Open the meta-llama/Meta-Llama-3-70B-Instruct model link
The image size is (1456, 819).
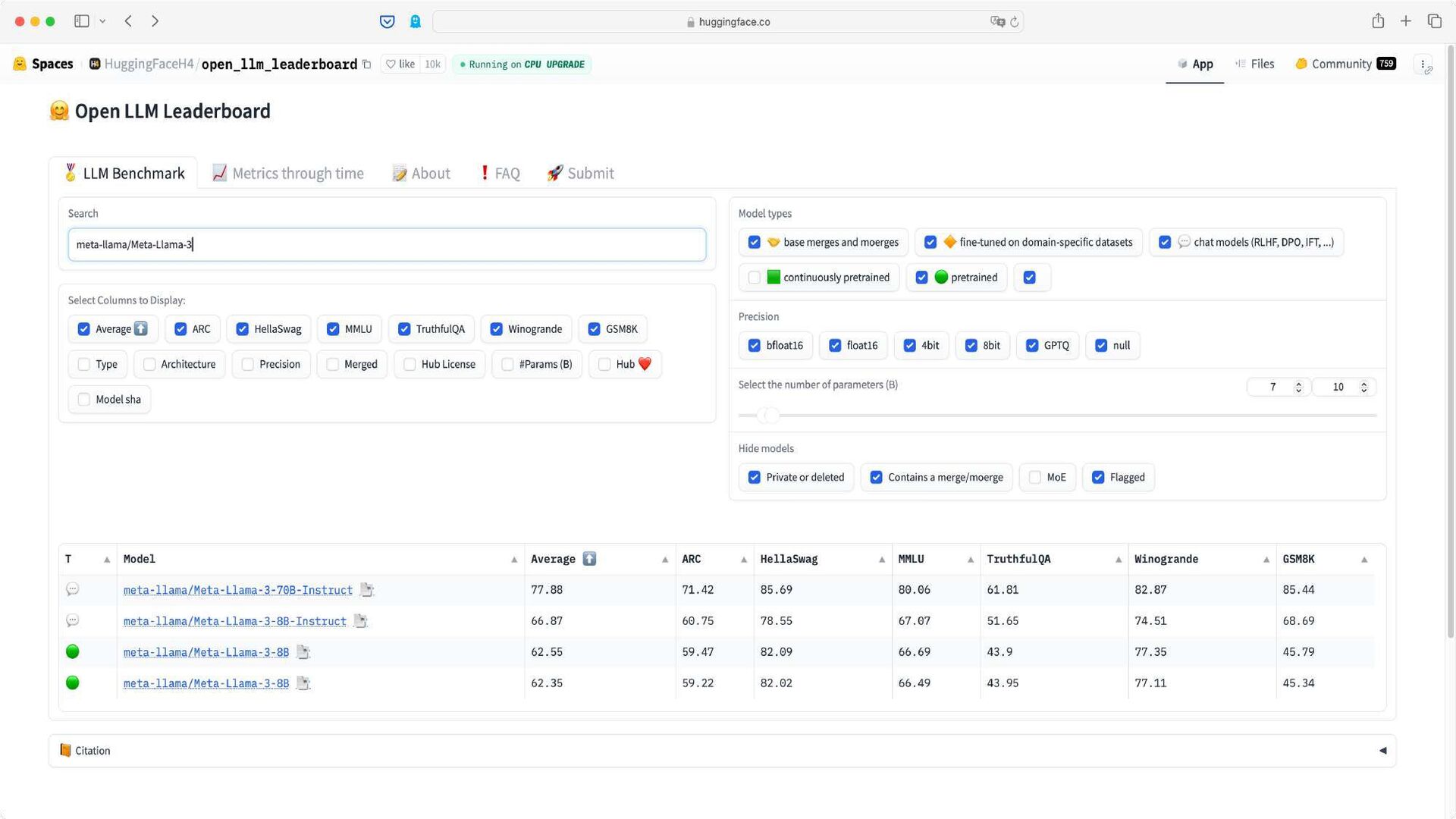coord(238,590)
